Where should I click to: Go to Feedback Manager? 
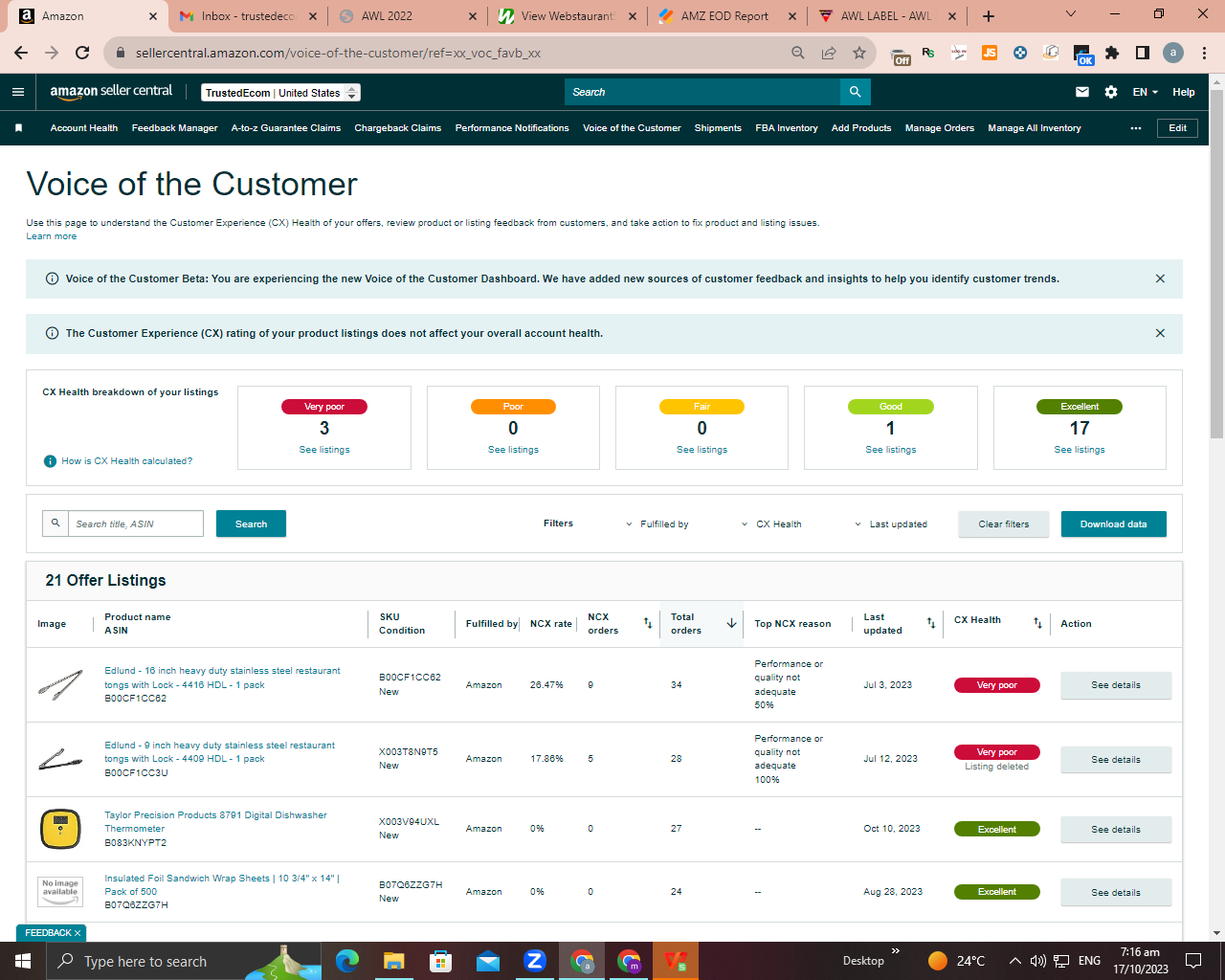tap(175, 128)
